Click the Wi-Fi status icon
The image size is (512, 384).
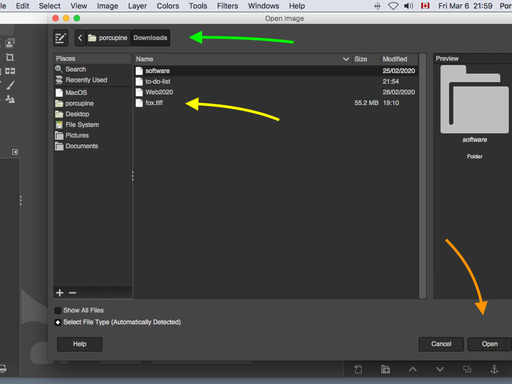coord(393,6)
